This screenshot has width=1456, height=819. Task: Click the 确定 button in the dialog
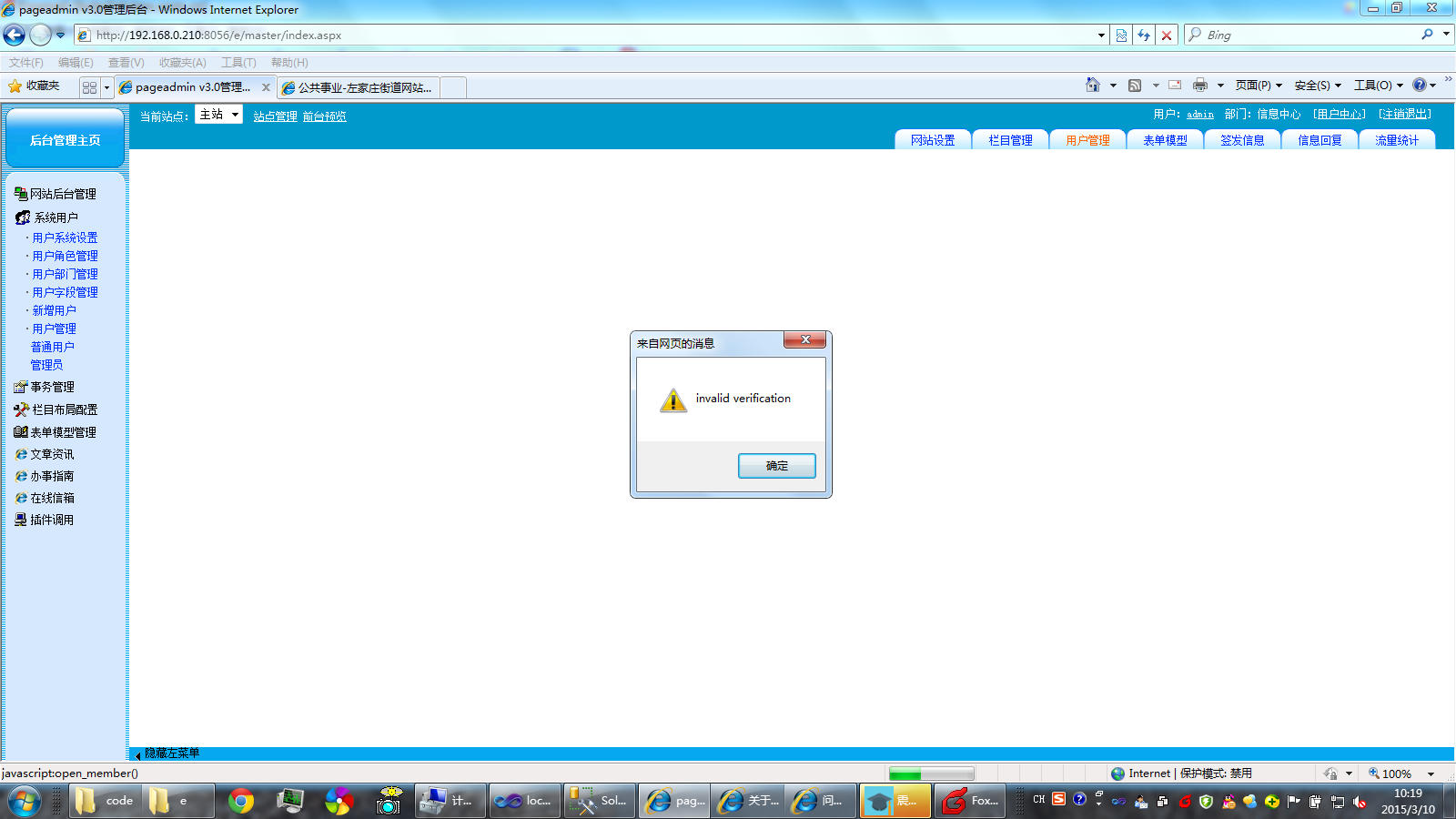[776, 466]
